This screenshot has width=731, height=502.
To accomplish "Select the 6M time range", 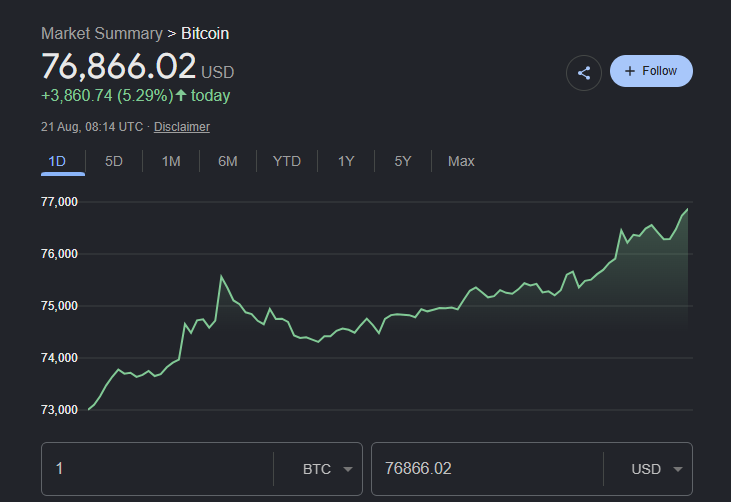I will coord(228,161).
